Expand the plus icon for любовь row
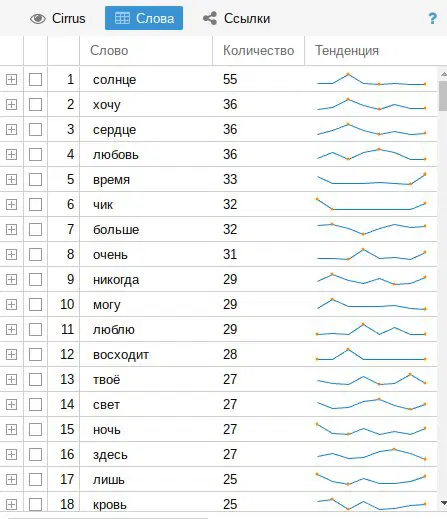 [11, 155]
